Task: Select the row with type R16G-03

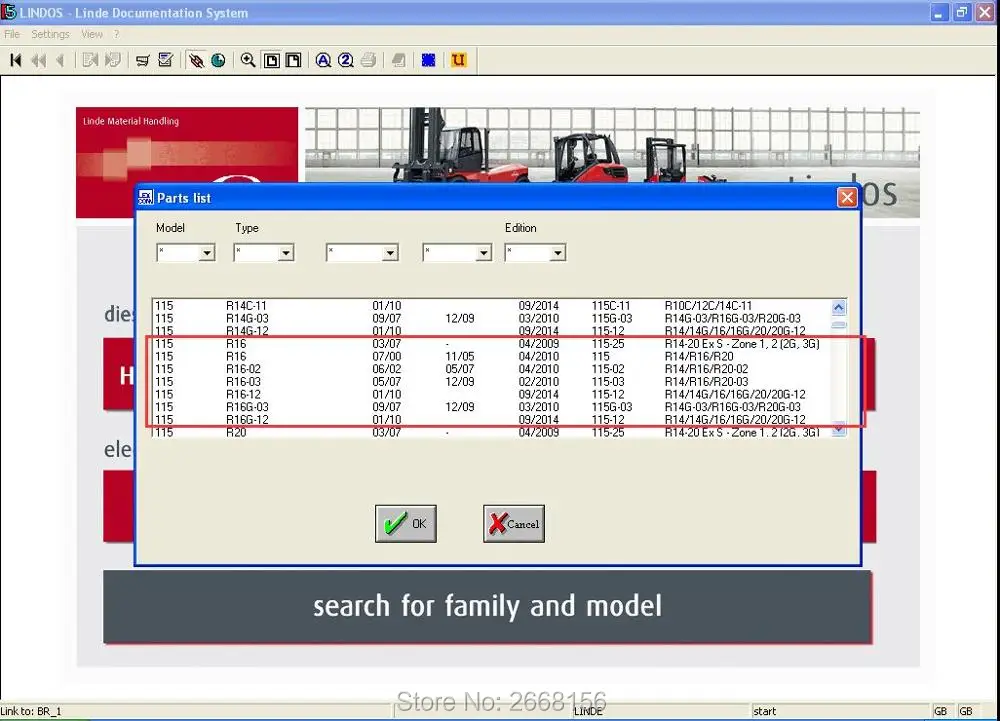Action: [492, 407]
